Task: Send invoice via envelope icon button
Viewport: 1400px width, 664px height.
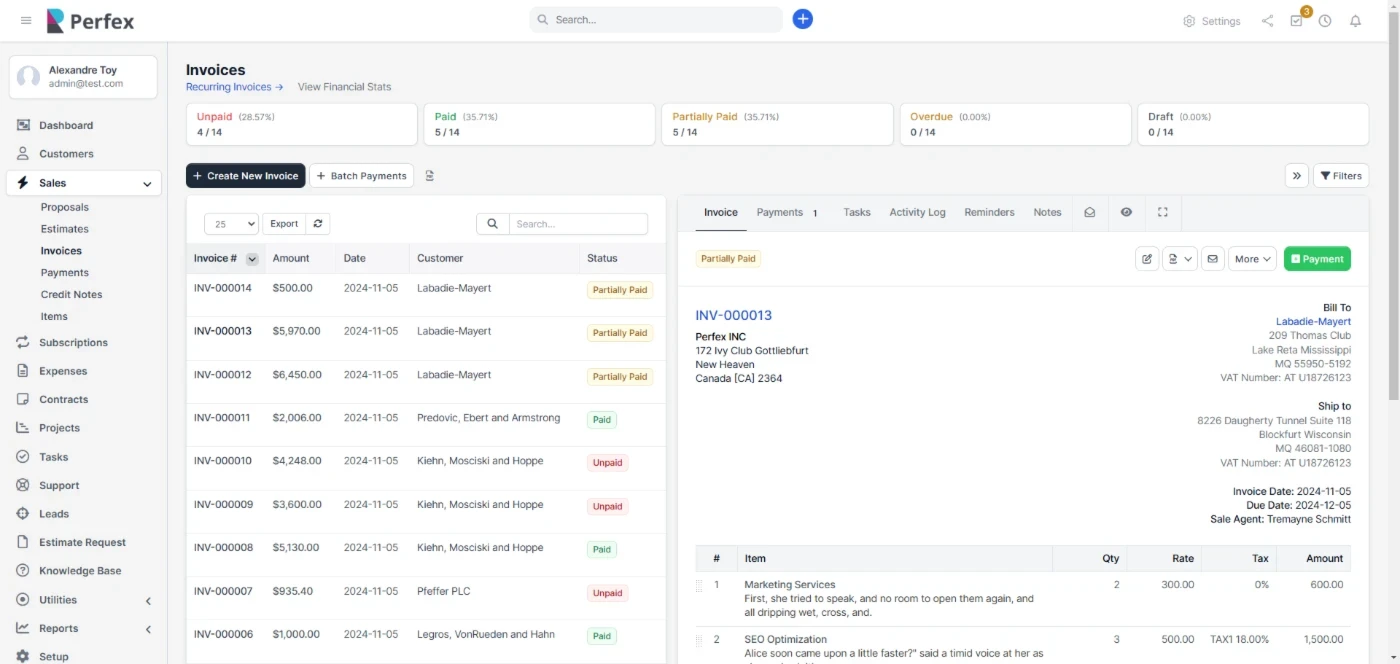Action: coord(1212,259)
